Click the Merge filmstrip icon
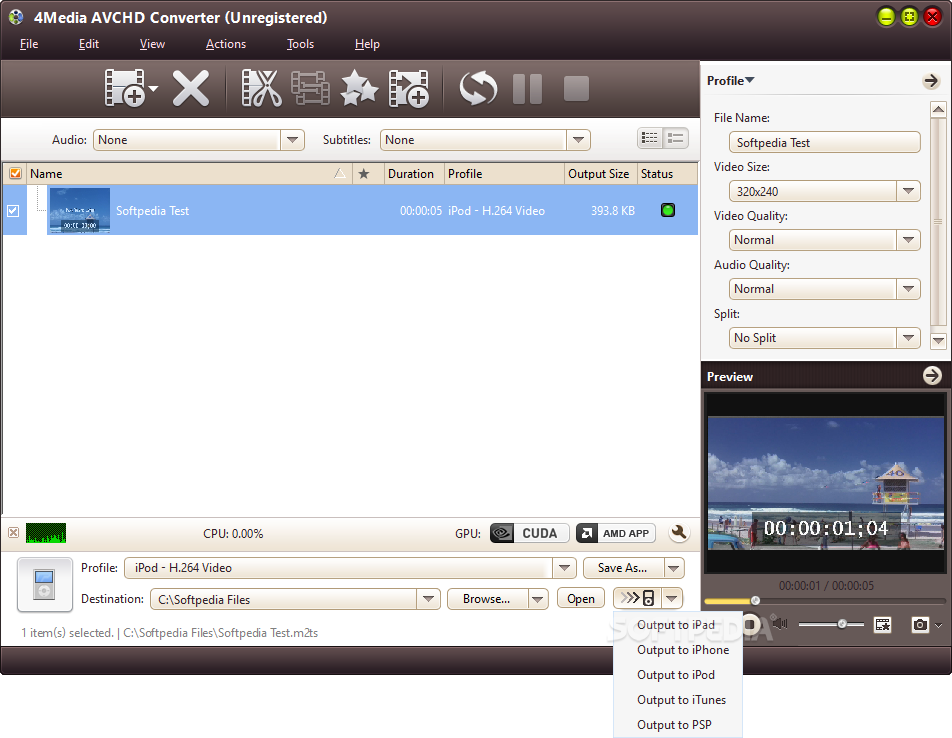Screen dimensions: 952x738 pyautogui.click(x=310, y=89)
